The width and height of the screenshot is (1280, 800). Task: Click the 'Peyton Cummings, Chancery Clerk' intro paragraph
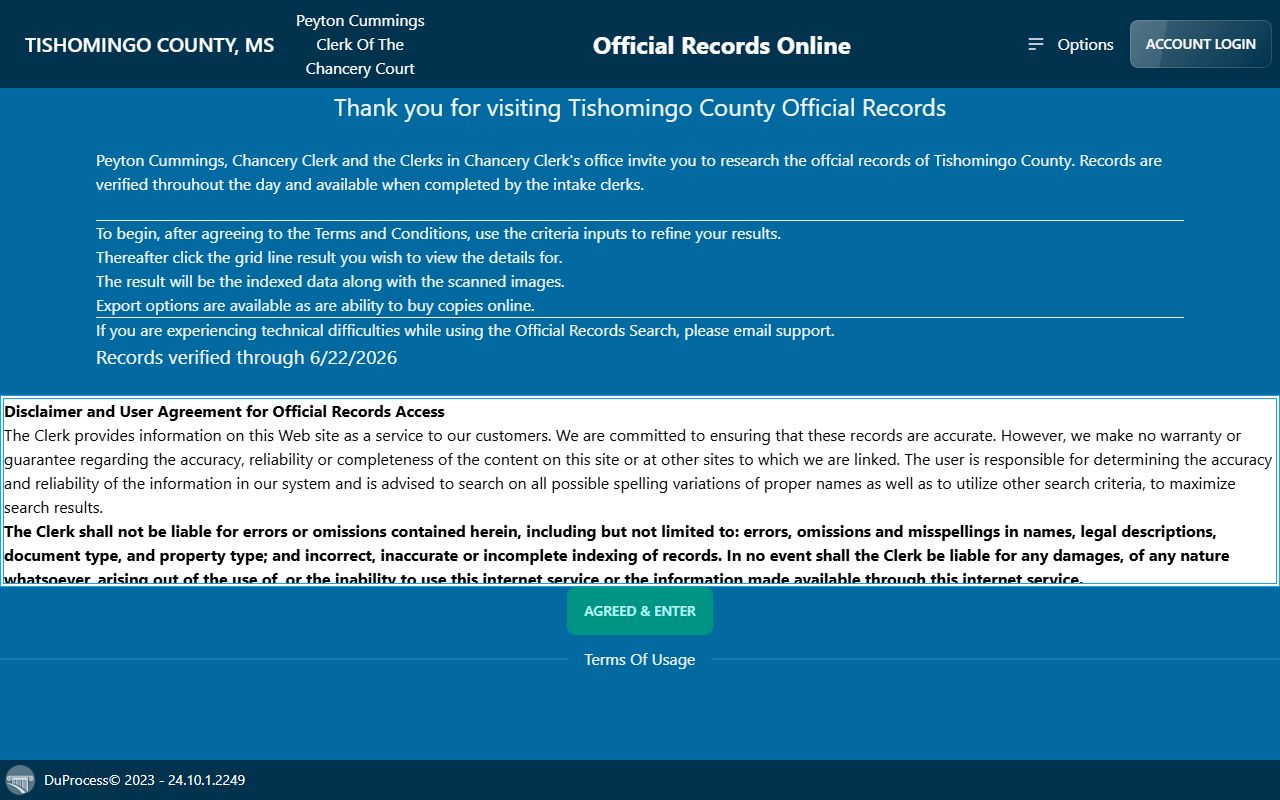(x=629, y=172)
